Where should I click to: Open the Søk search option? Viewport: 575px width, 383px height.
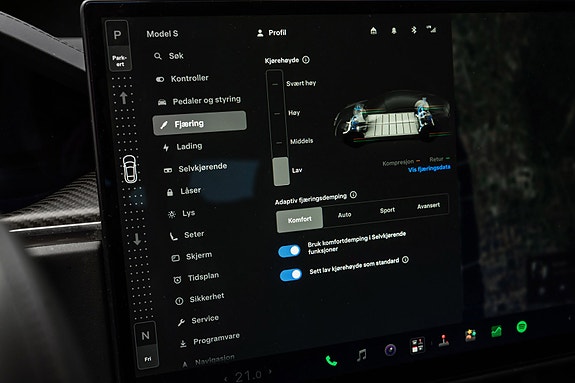tap(169, 56)
